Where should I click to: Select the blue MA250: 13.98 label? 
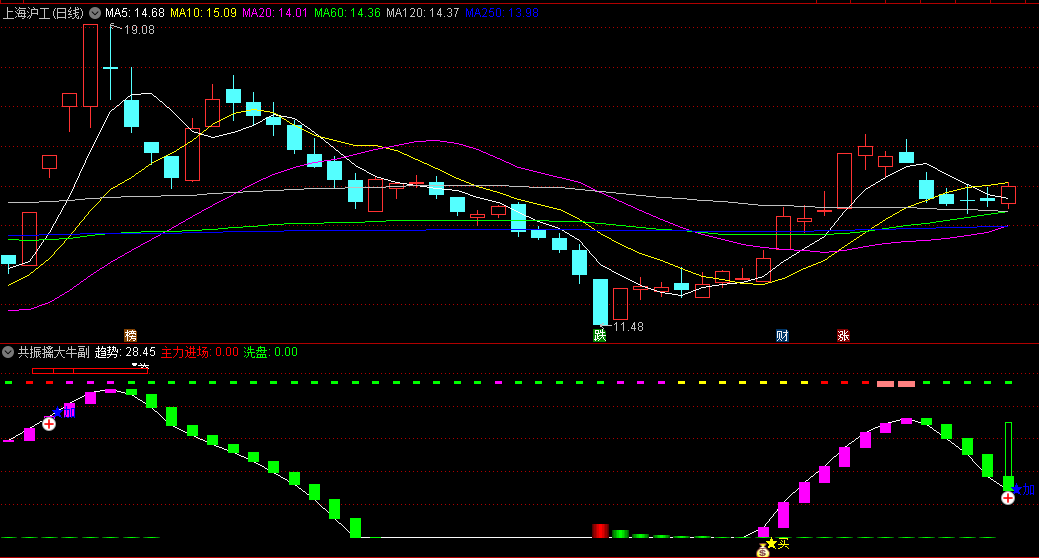(502, 13)
